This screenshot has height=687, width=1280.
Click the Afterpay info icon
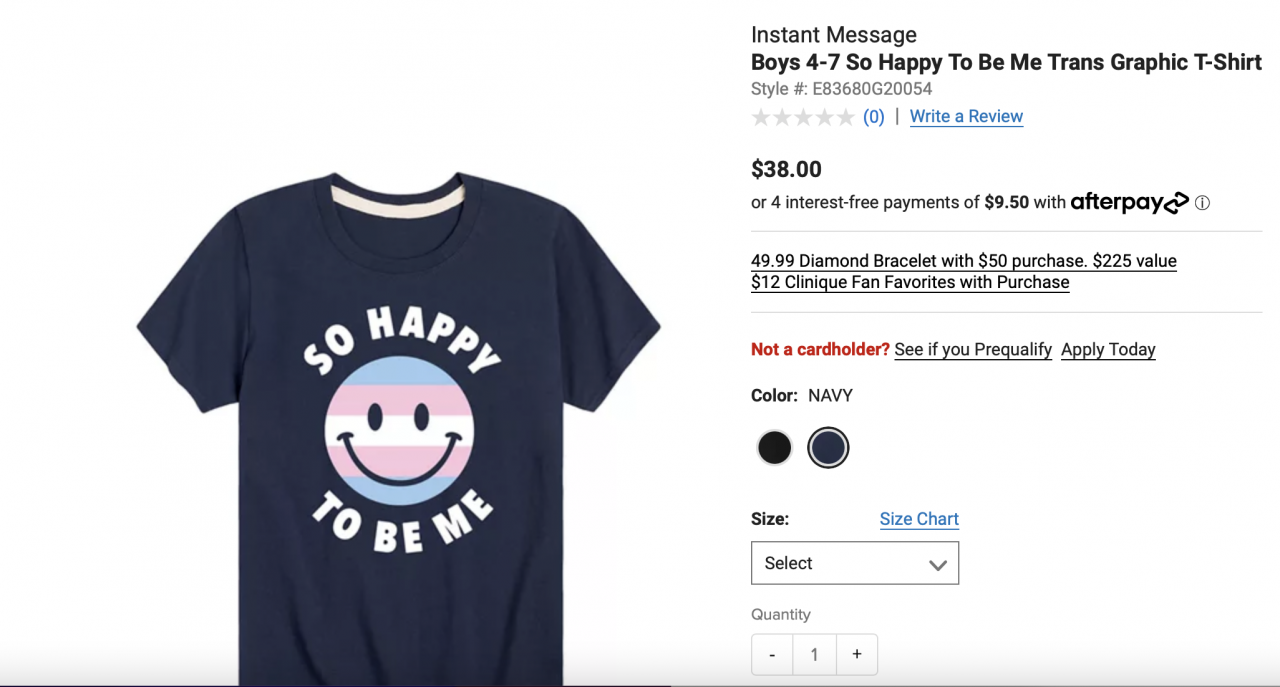1202,203
